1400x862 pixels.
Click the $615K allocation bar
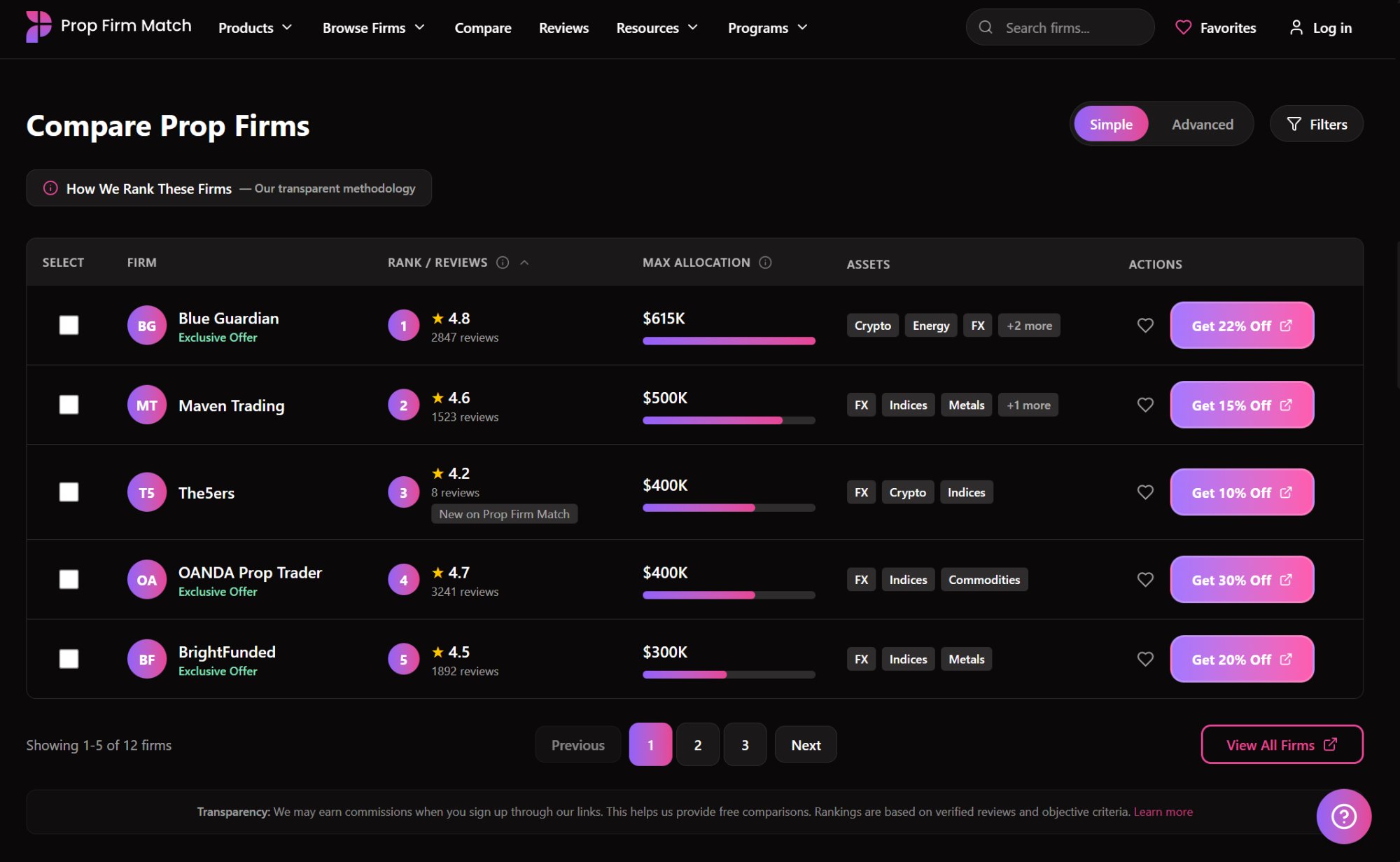(x=729, y=341)
